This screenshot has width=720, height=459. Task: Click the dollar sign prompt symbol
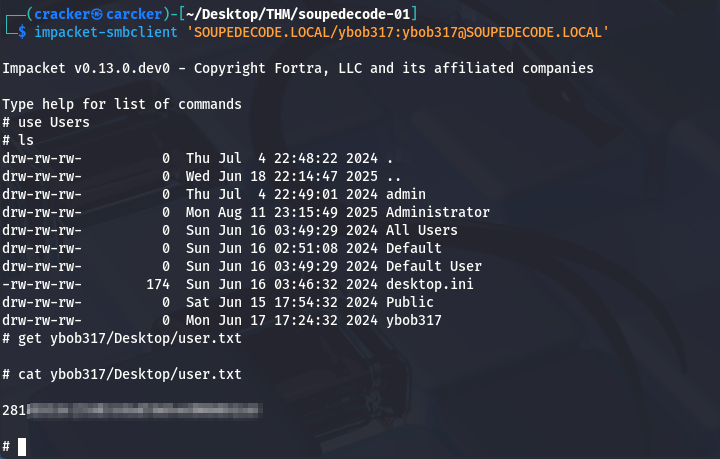[22, 32]
